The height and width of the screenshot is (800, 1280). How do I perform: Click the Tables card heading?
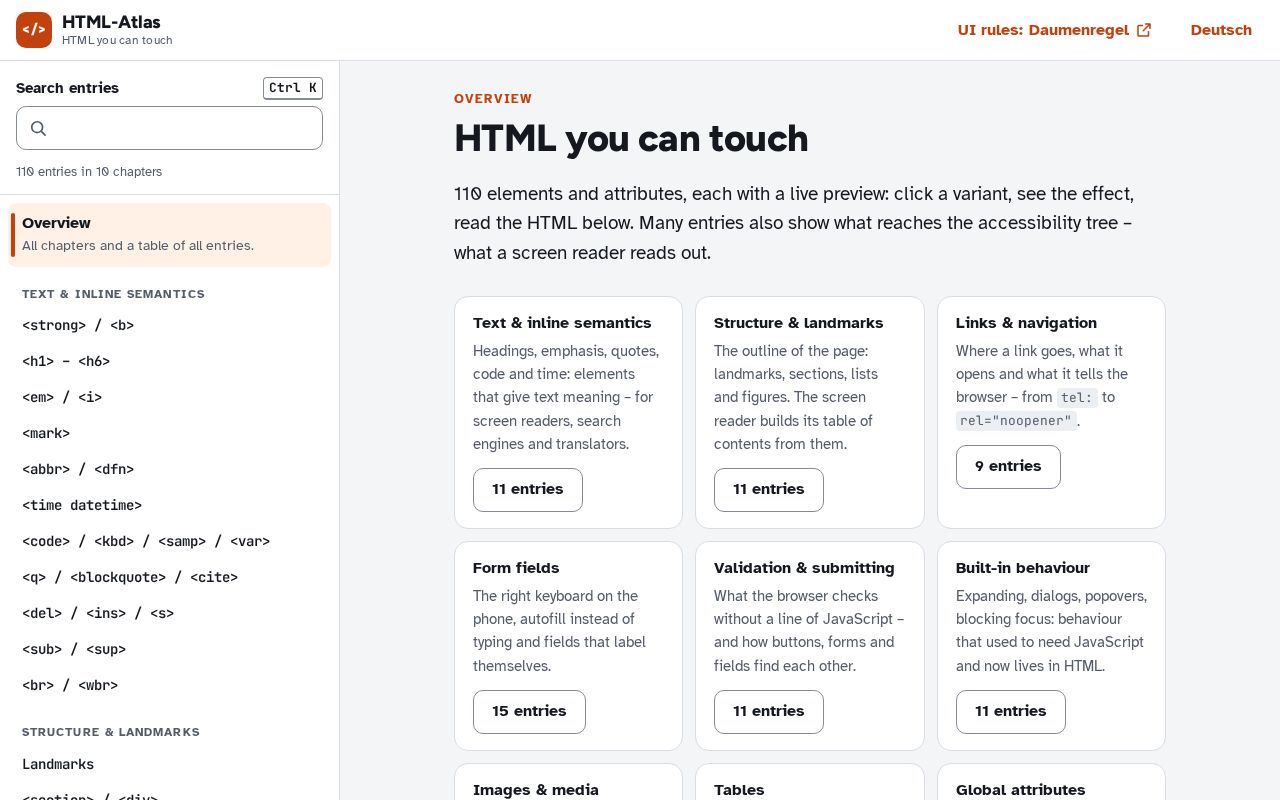[x=739, y=790]
